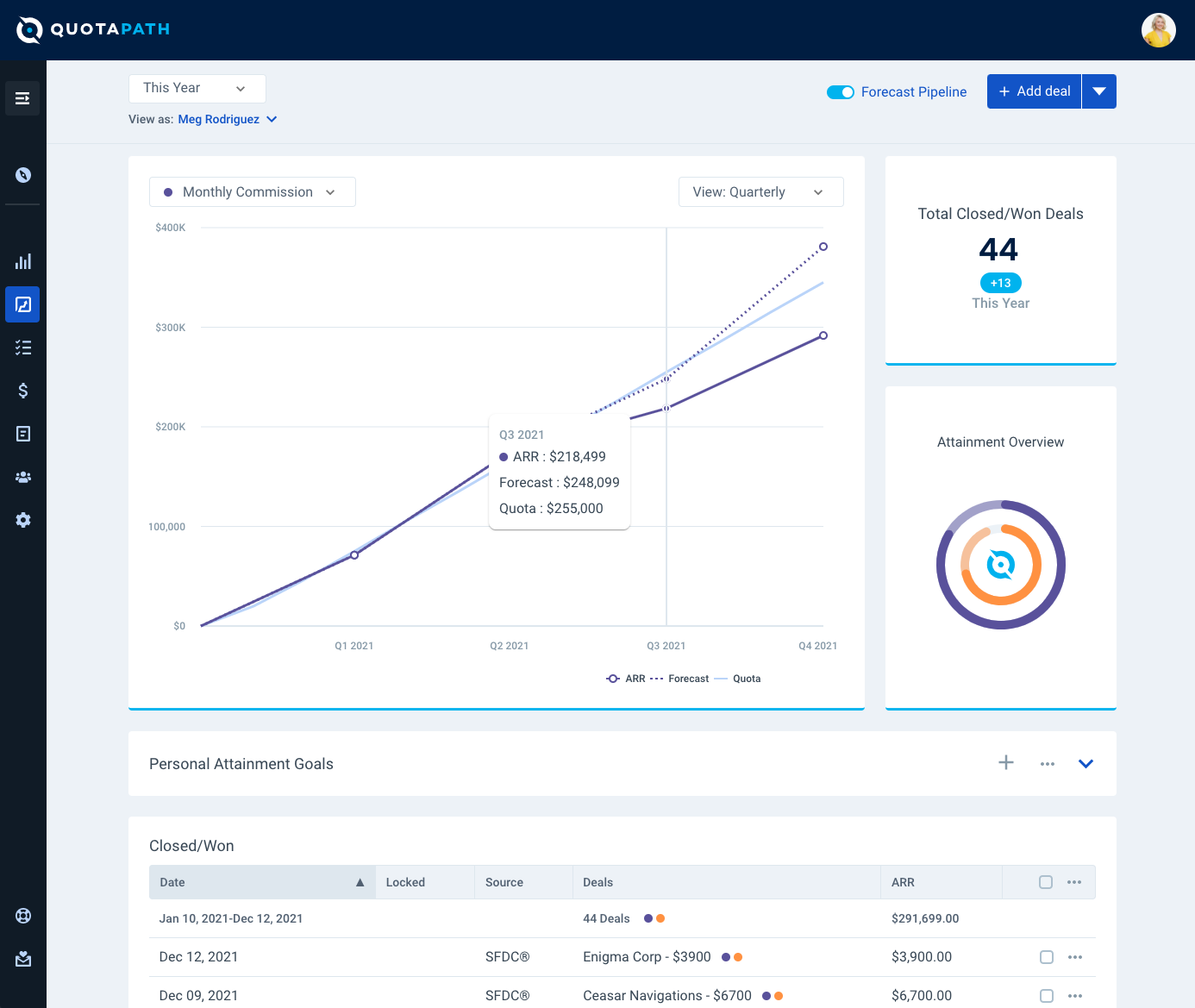Expand the Personal Attainment Goals chevron

[1086, 763]
